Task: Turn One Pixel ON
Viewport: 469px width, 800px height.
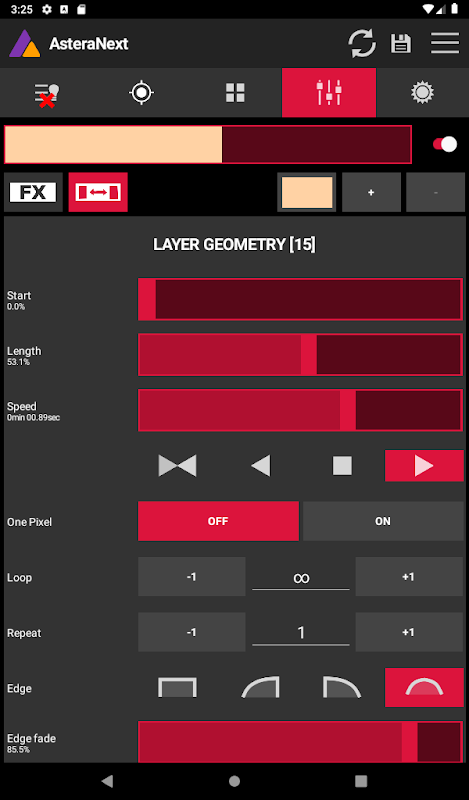Action: (383, 521)
